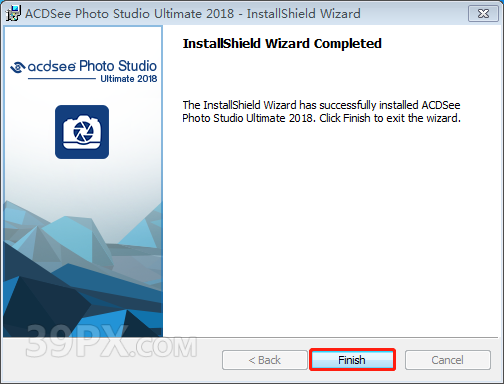
Task: Click the success message paragraph
Action: pyautogui.click(x=321, y=111)
